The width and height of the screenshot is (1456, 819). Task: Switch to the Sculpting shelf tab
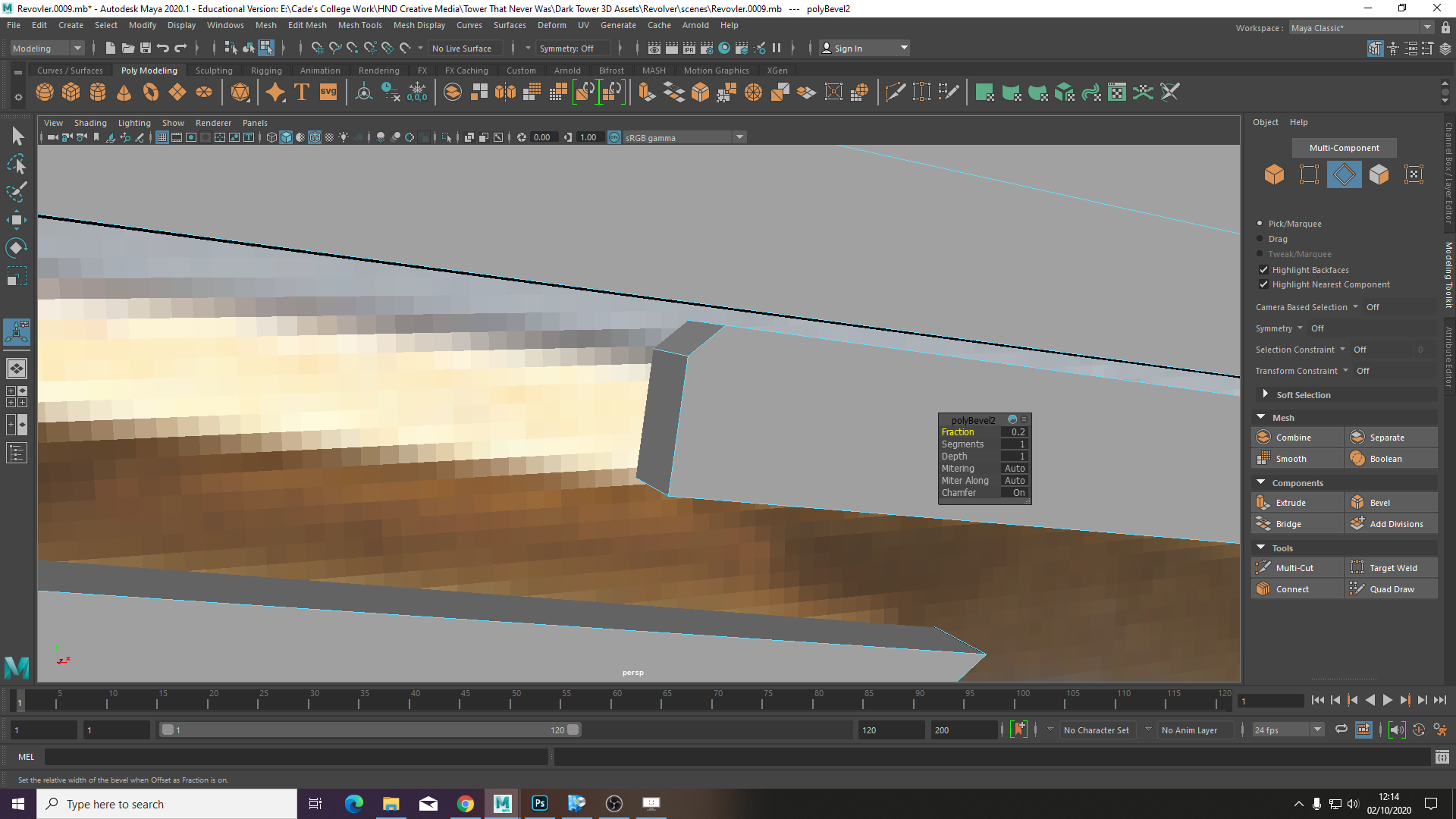tap(214, 71)
